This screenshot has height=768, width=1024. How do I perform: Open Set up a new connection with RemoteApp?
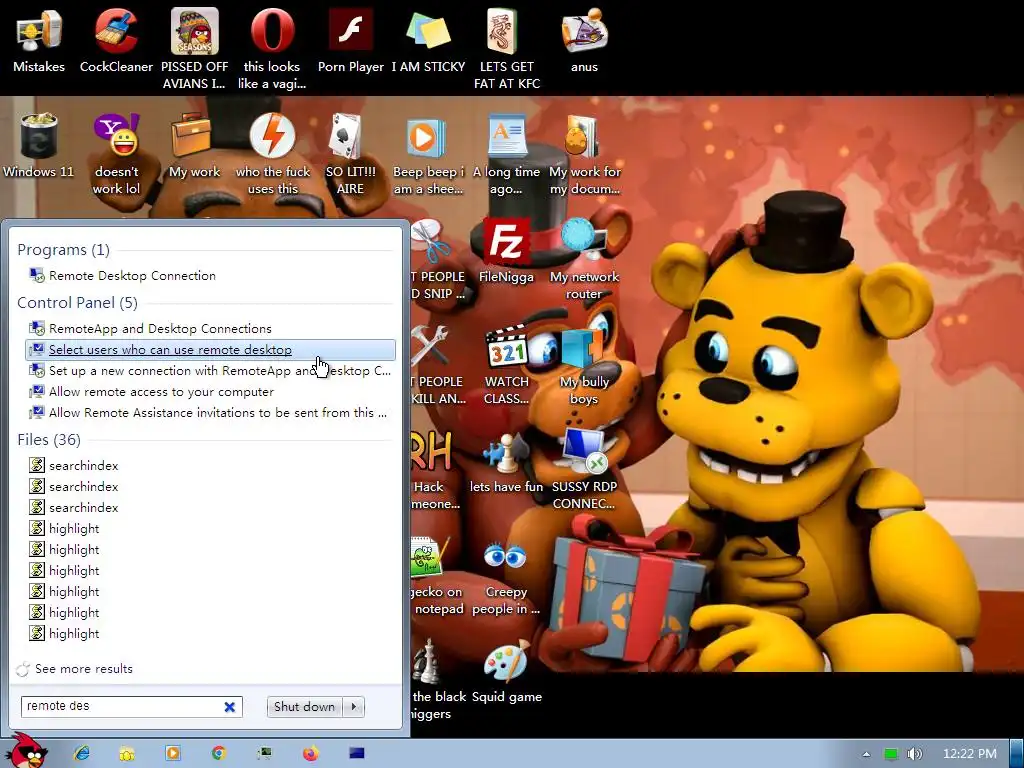pos(210,371)
